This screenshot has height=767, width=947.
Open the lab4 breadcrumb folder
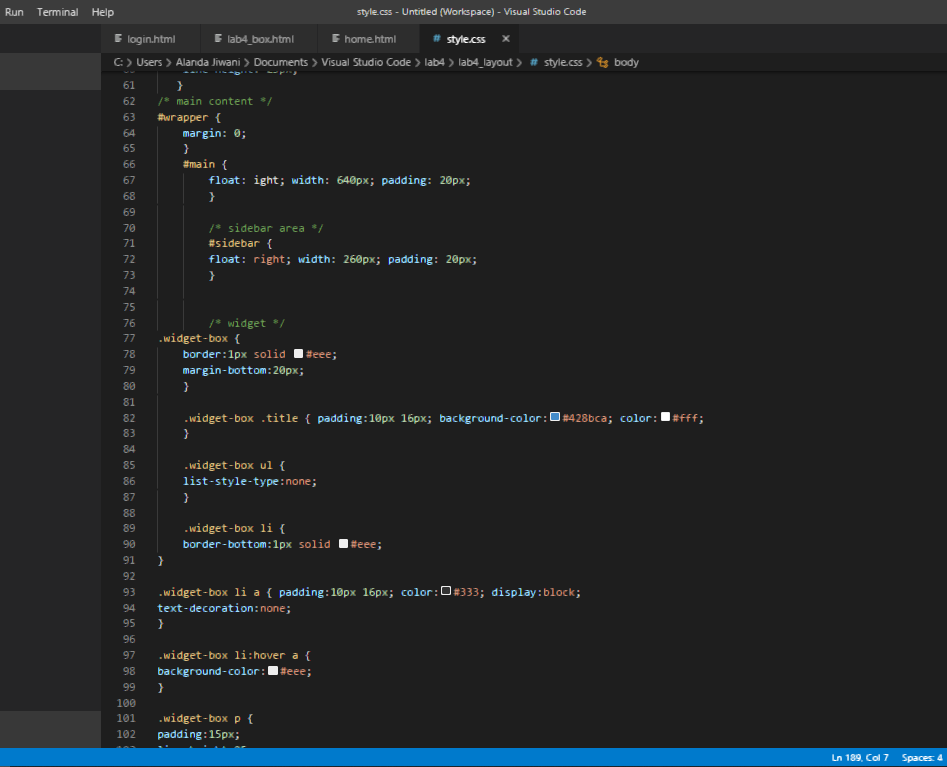pyautogui.click(x=434, y=62)
